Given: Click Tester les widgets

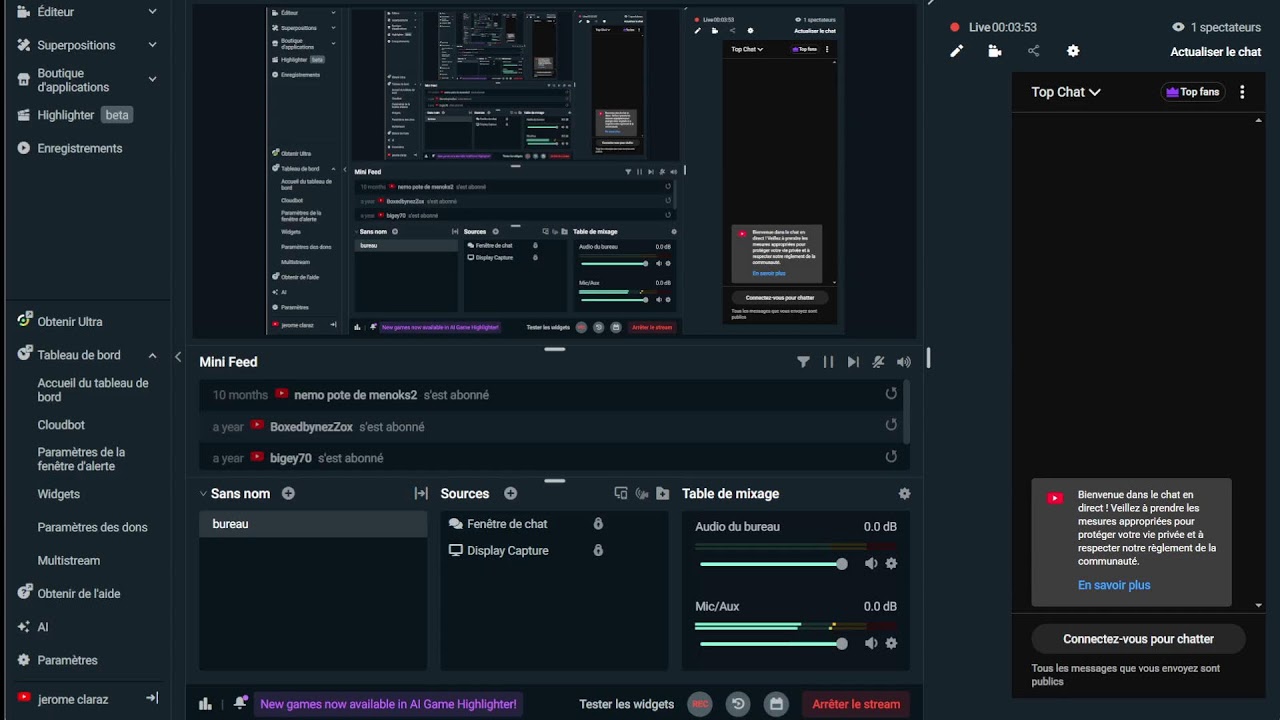Looking at the screenshot, I should pos(626,704).
